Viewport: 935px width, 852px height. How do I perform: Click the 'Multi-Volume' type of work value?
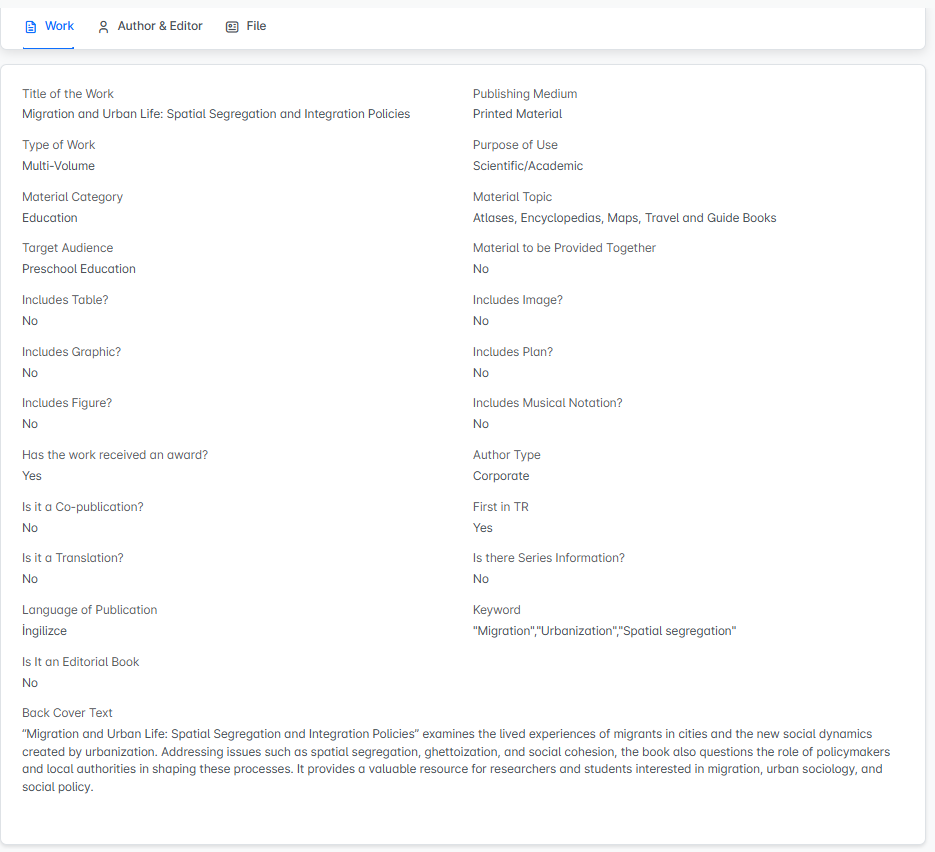pos(59,166)
